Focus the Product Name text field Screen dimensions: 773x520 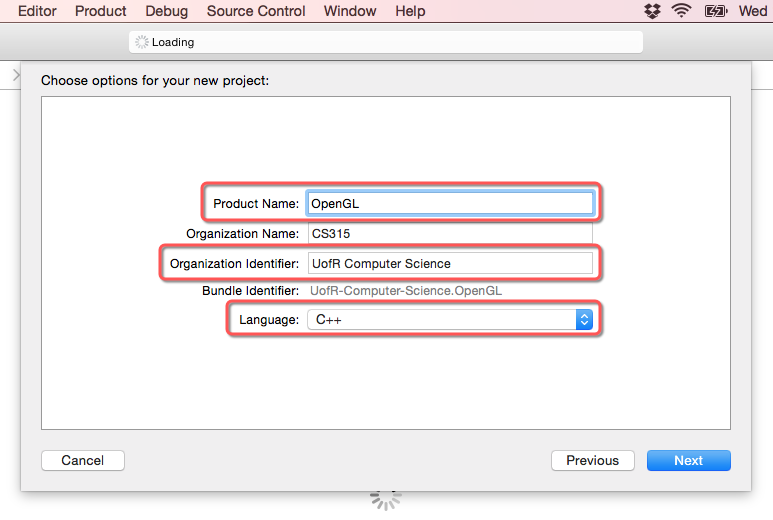(450, 203)
